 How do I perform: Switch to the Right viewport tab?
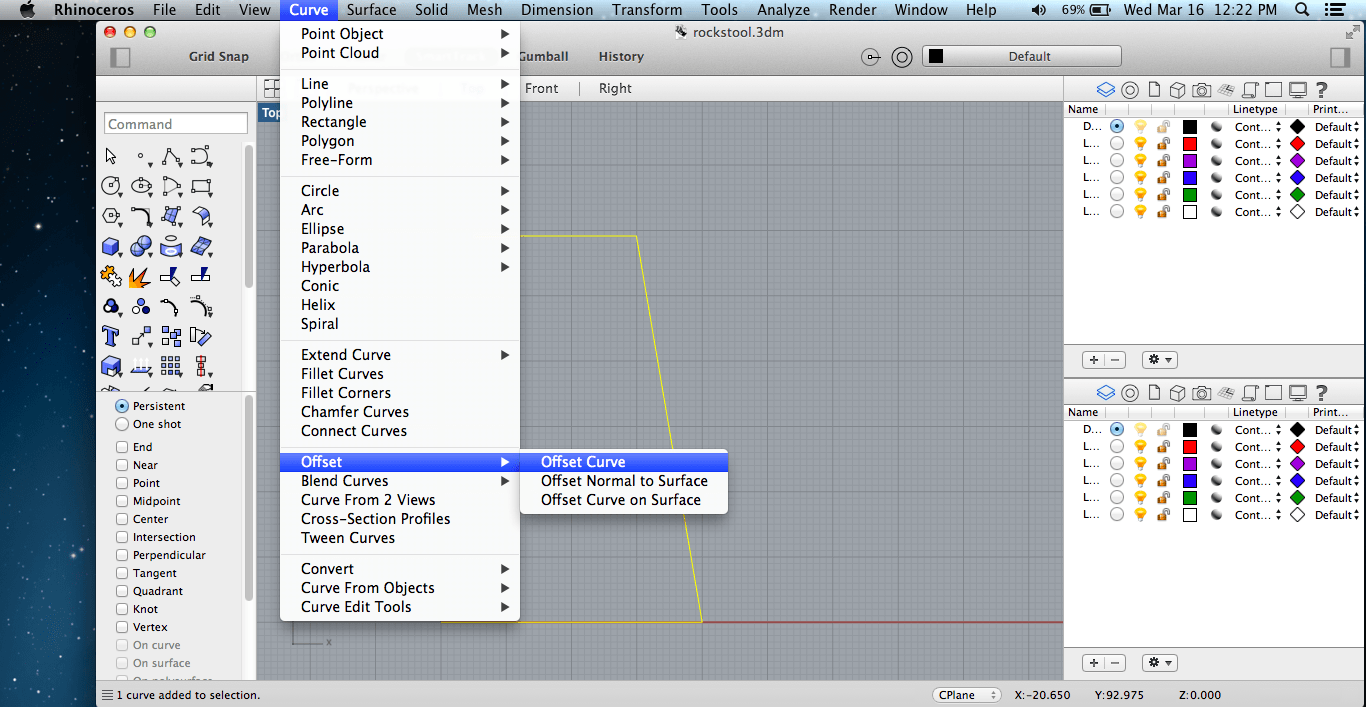pos(615,88)
